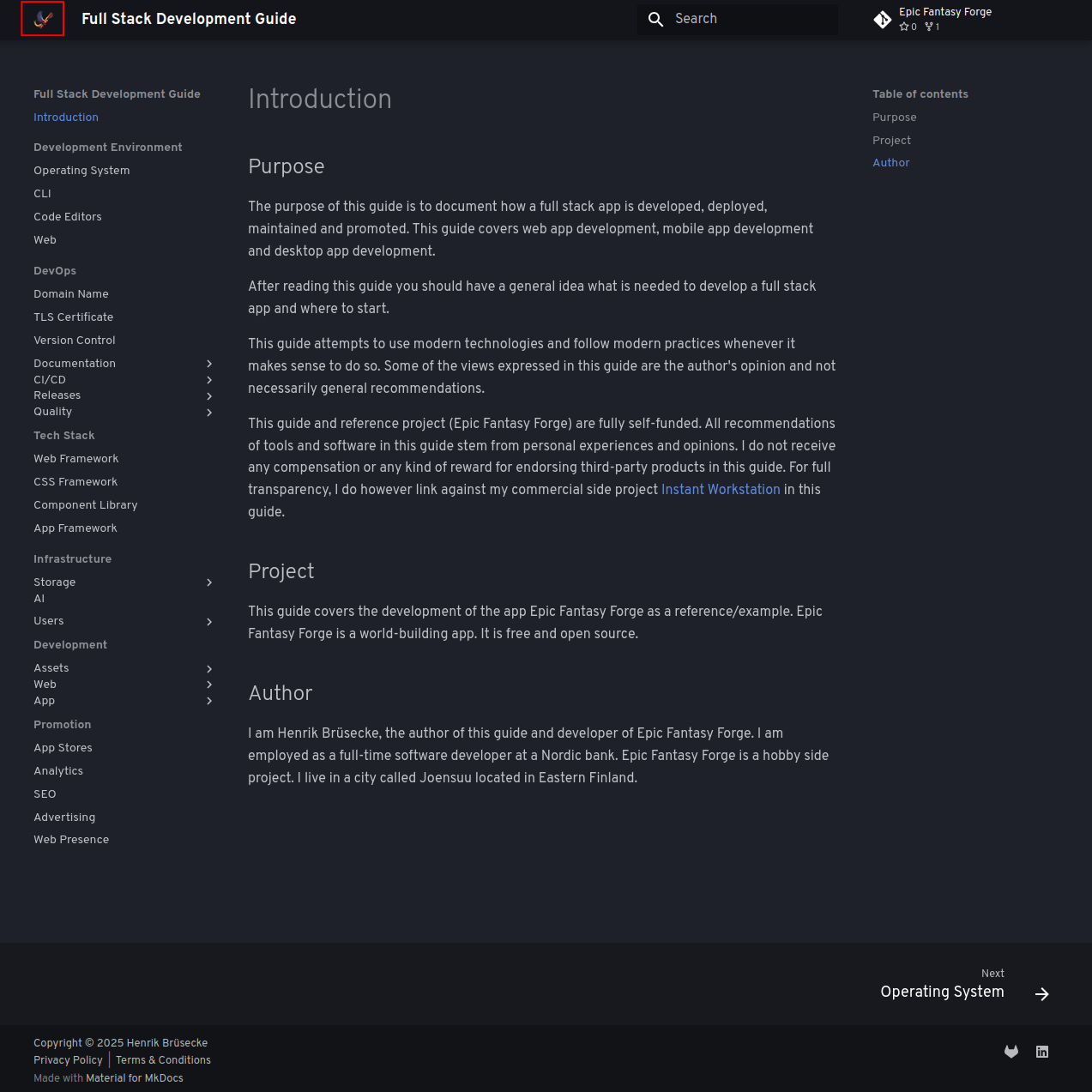
Task: Expand the Quality section arrow
Action: [x=209, y=413]
